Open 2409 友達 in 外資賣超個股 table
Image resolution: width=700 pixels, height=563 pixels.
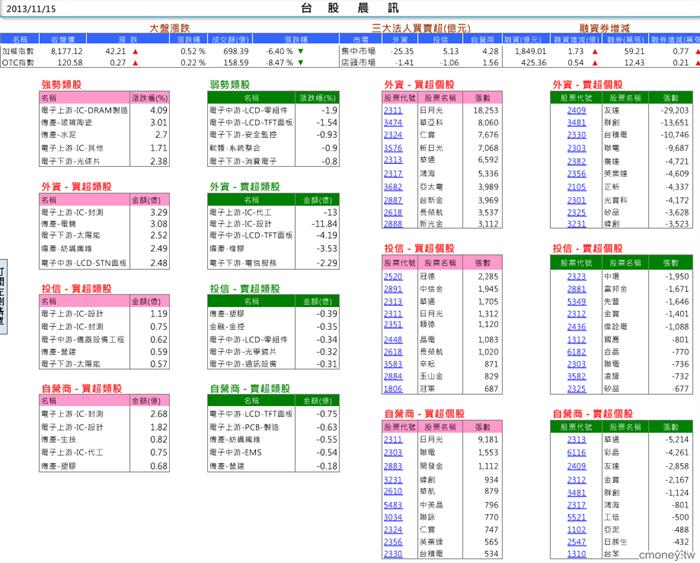click(x=576, y=110)
